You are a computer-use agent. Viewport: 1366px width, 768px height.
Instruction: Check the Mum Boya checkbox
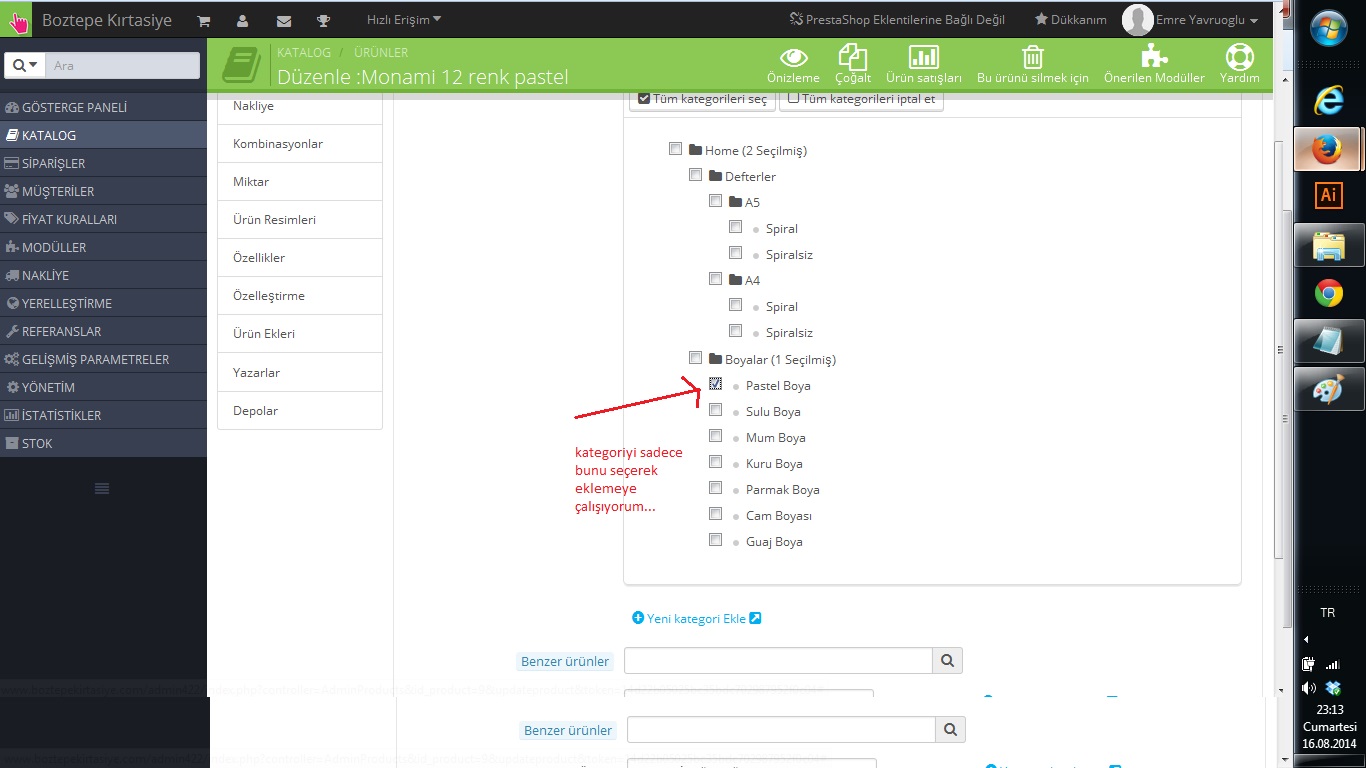[x=715, y=436]
